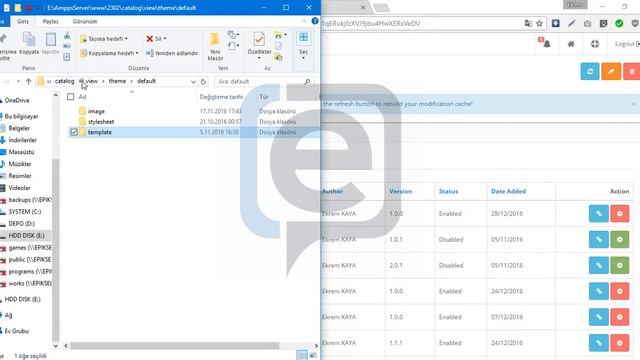Edit the version 2.0.1 modification
Screen dimensions: 640x360
[x=599, y=265]
